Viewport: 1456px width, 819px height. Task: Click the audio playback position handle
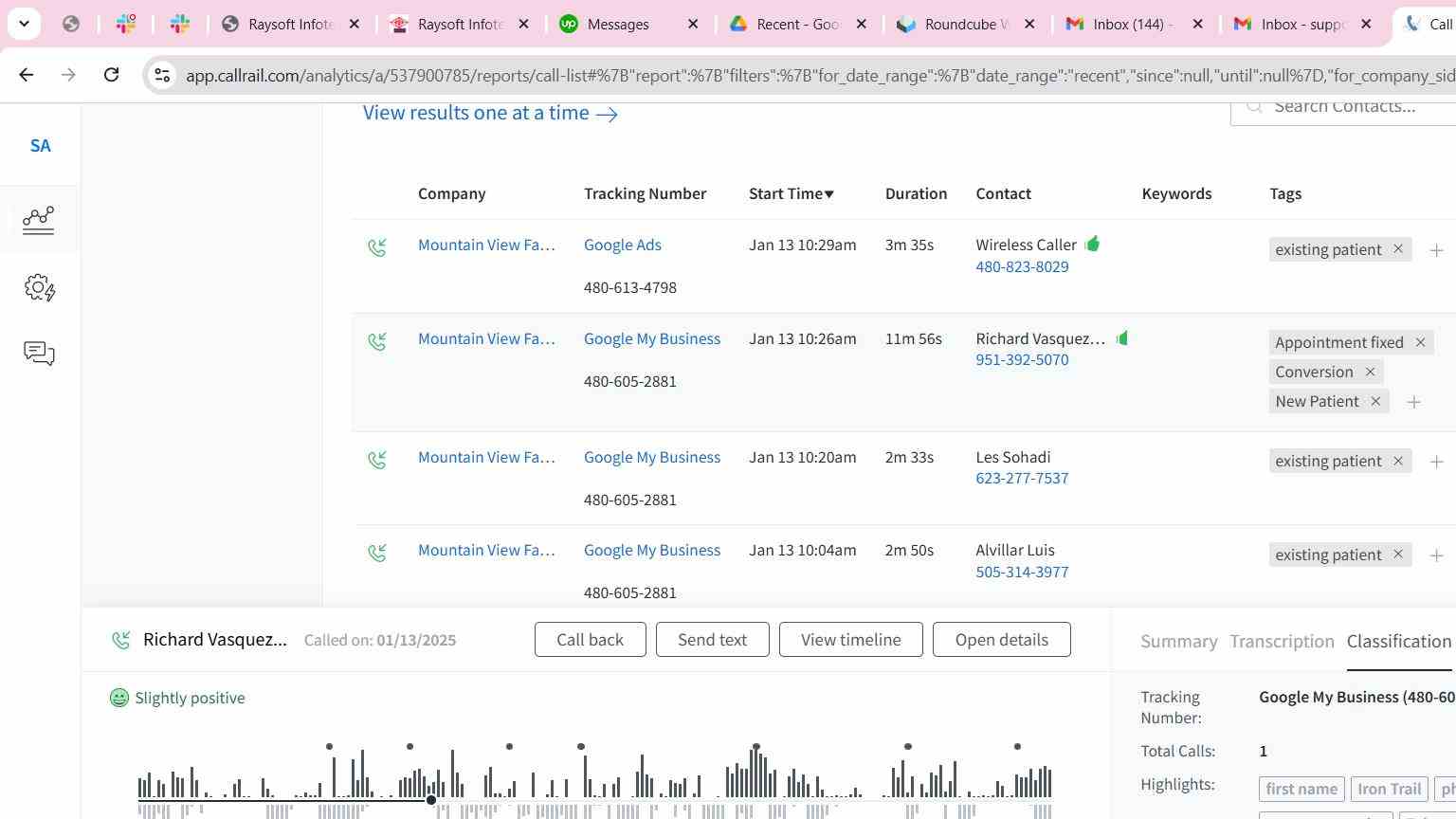[x=431, y=801]
